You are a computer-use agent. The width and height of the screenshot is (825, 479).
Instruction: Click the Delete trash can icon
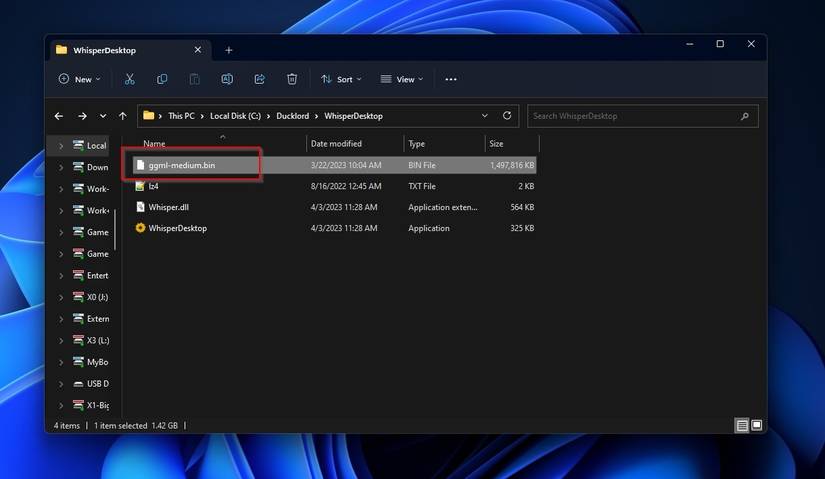[292, 79]
